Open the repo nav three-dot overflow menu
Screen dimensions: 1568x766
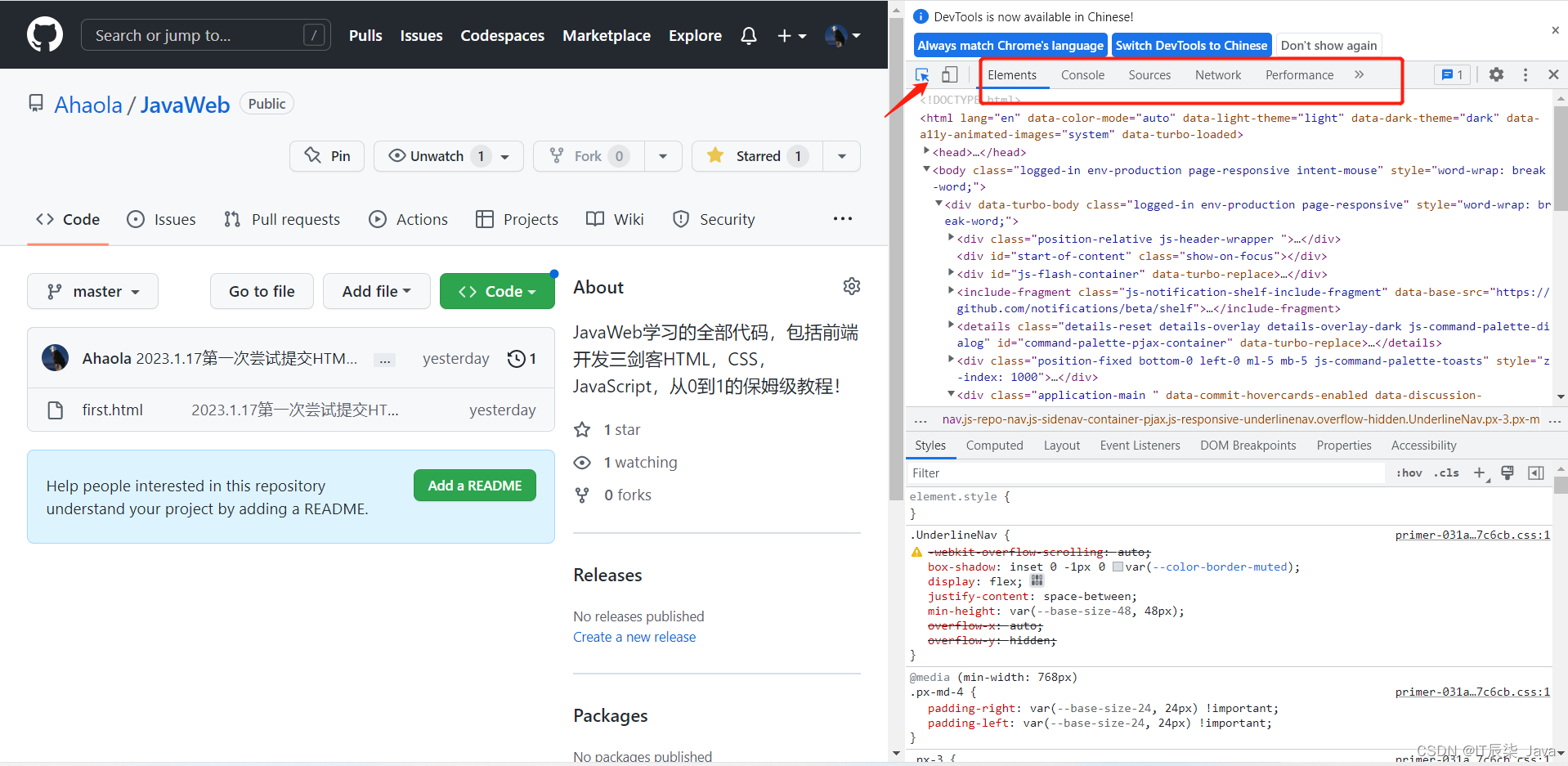tap(842, 219)
